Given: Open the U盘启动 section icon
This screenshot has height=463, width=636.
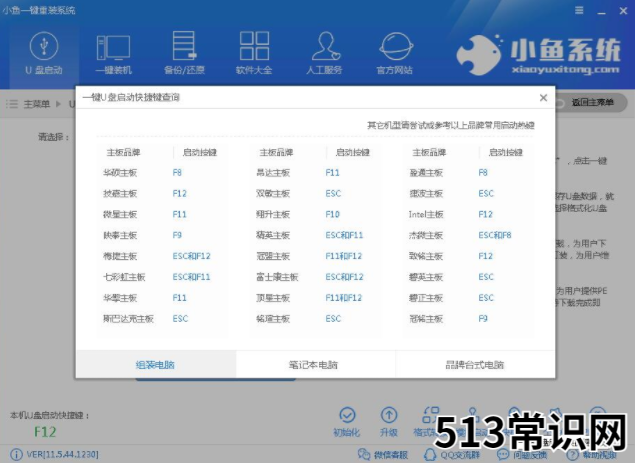Looking at the screenshot, I should [x=44, y=46].
